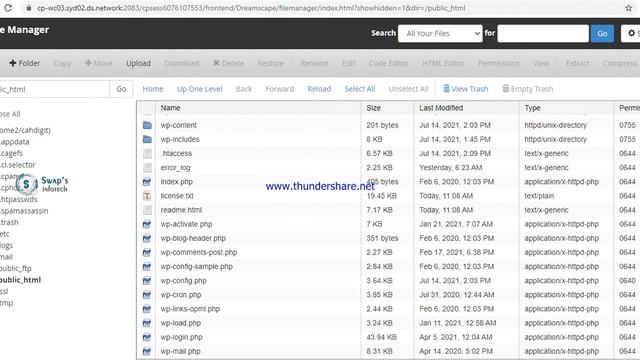Click the Back navigation link

(x=244, y=89)
